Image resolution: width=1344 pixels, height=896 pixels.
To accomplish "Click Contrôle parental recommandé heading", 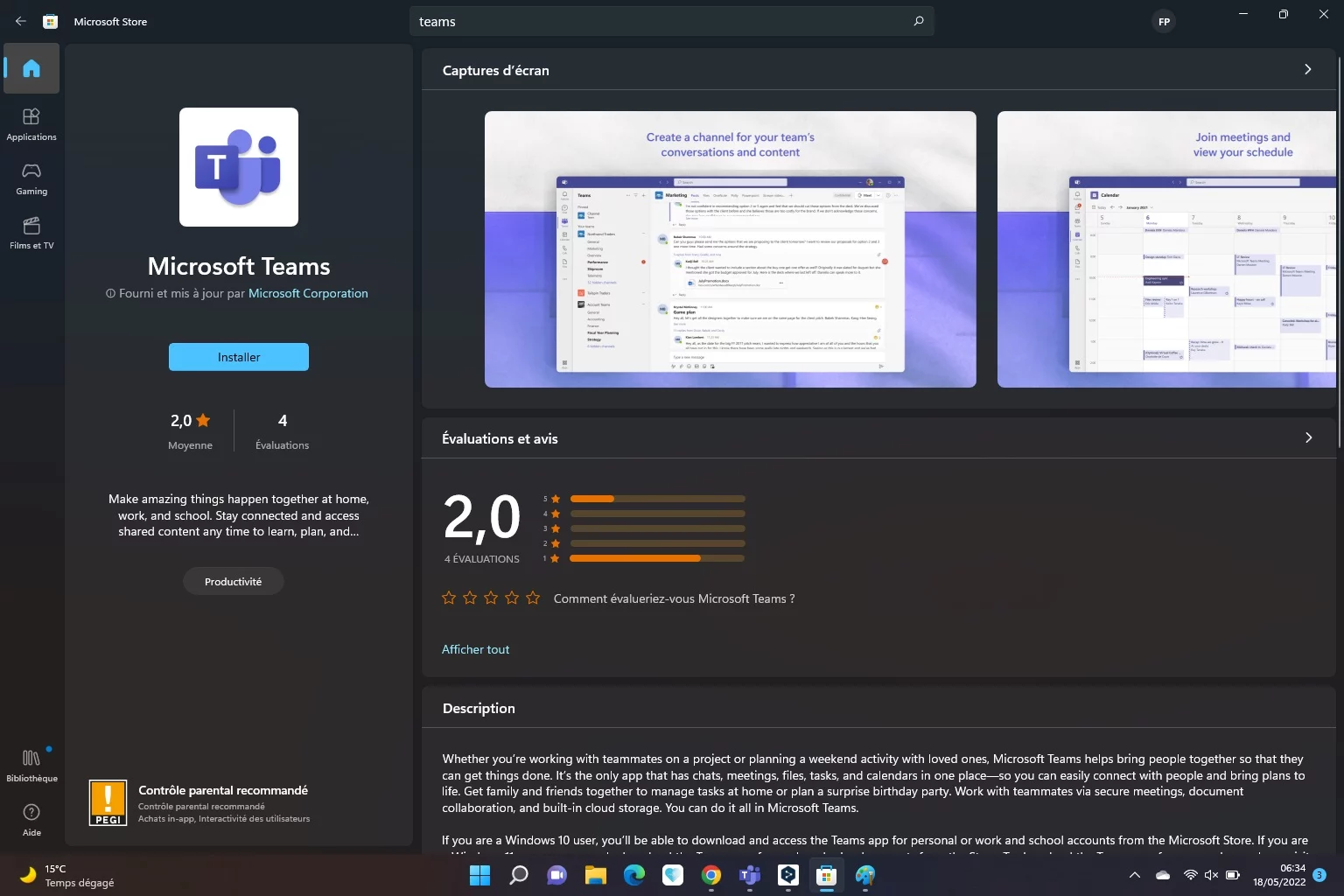I will (223, 790).
